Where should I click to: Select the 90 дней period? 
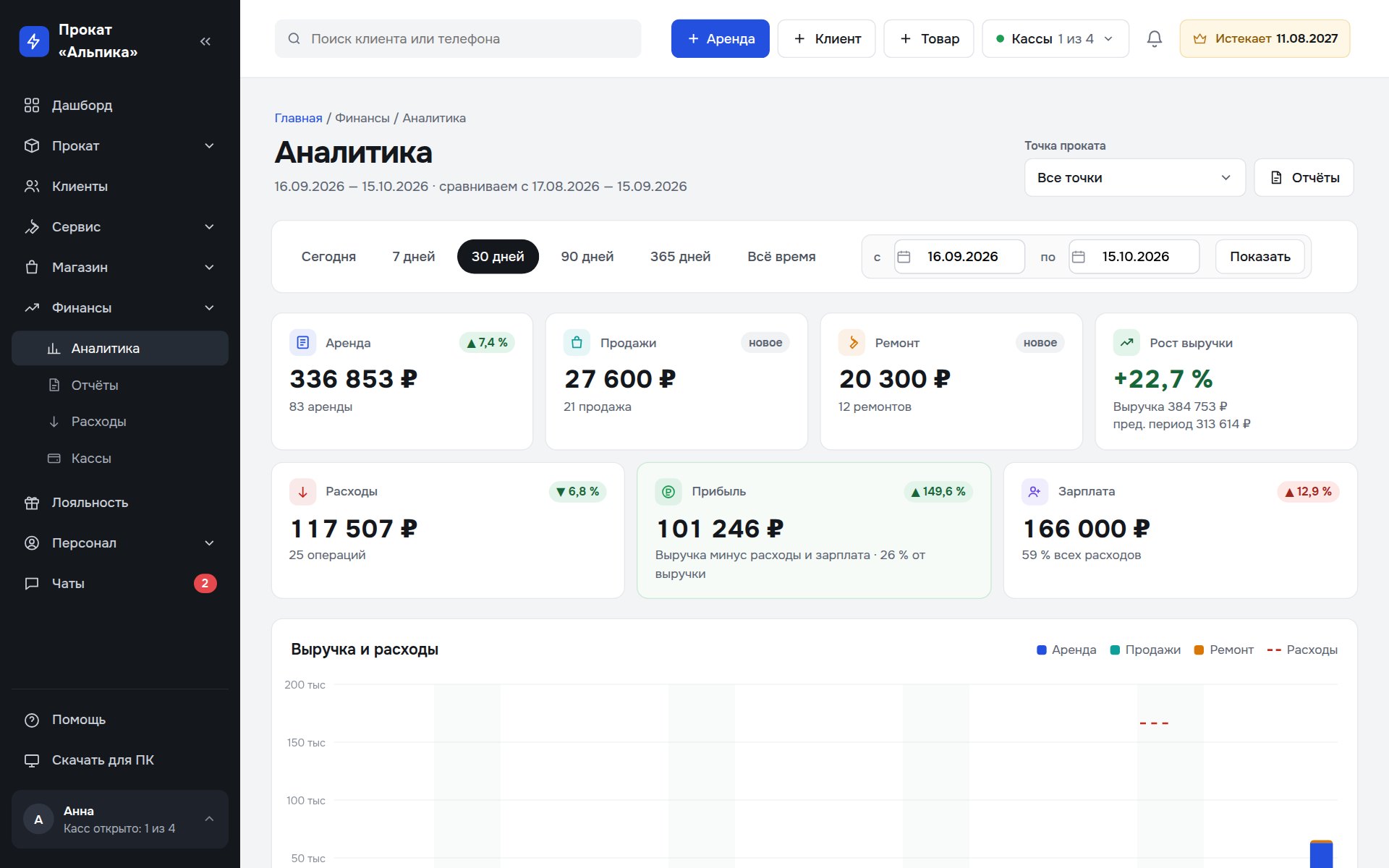[587, 257]
